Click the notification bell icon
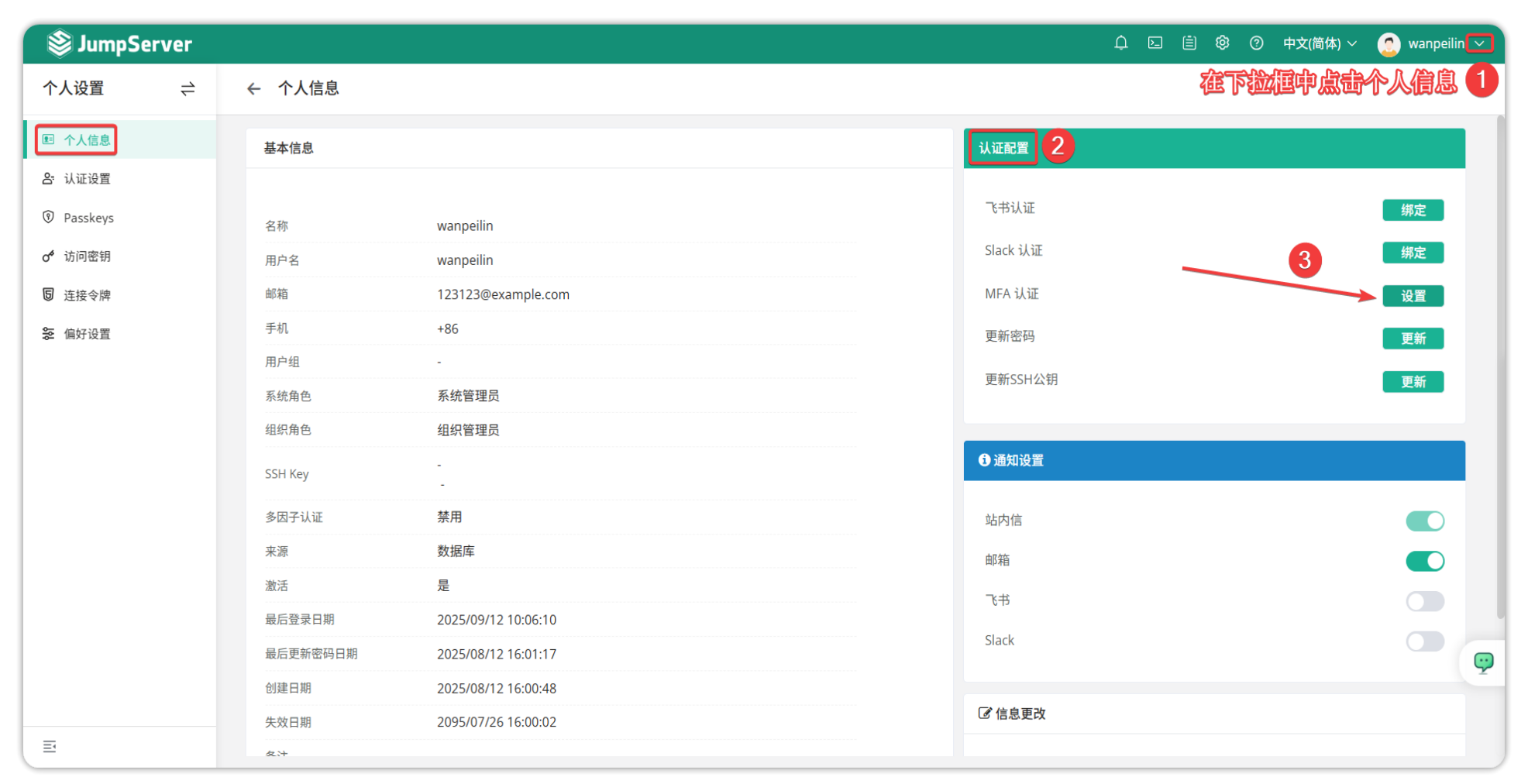 coord(1120,43)
